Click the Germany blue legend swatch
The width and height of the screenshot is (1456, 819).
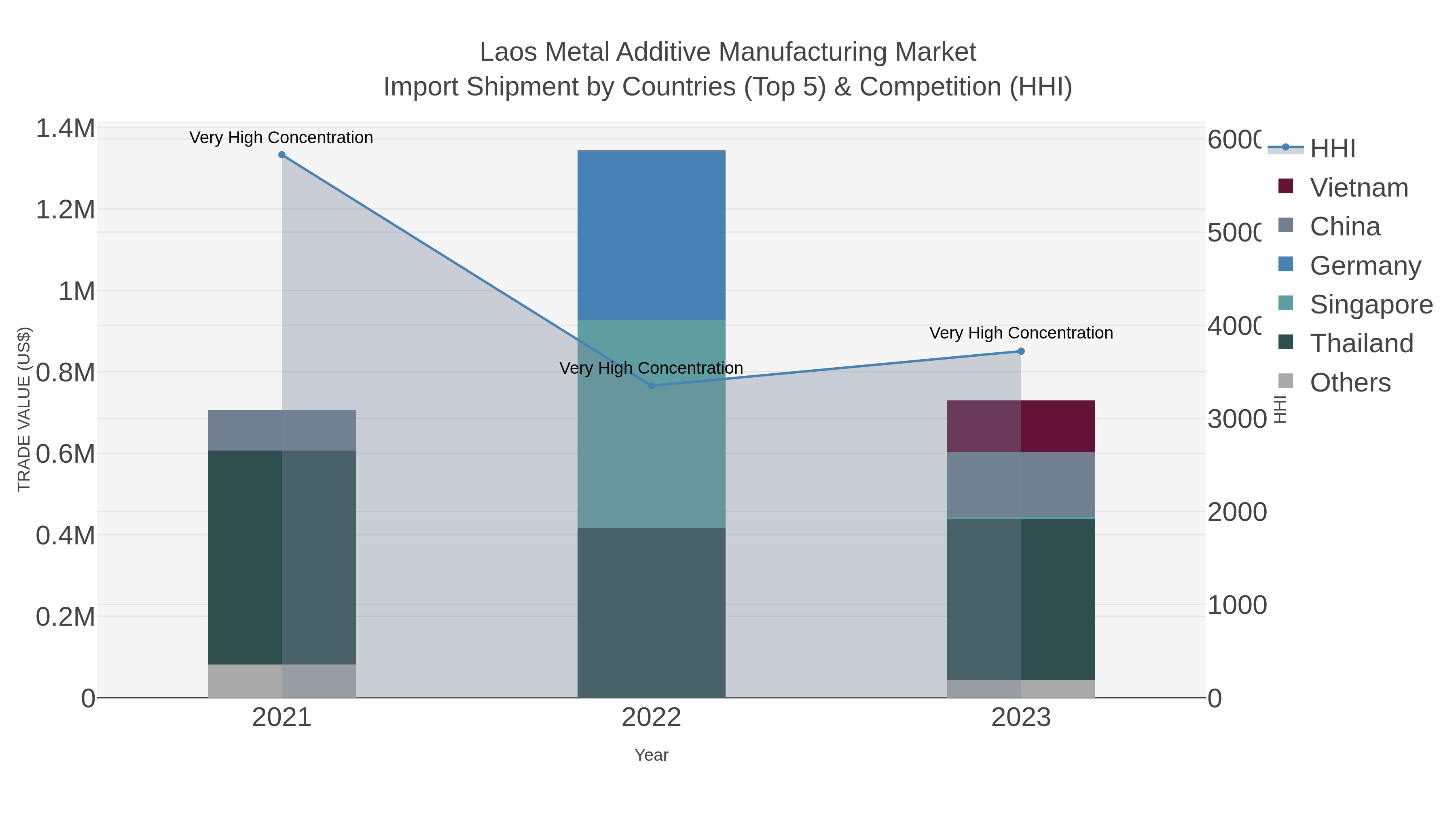[1285, 264]
